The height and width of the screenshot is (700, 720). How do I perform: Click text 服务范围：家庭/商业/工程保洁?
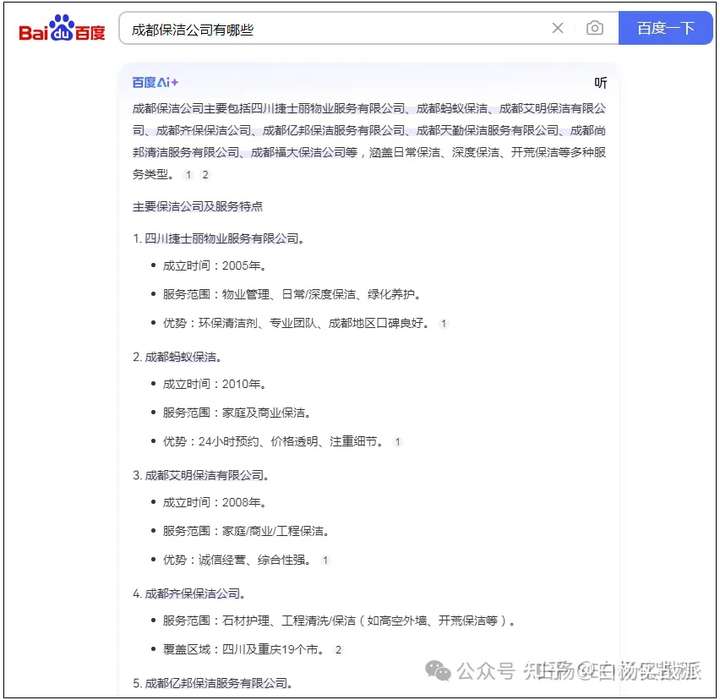point(246,531)
